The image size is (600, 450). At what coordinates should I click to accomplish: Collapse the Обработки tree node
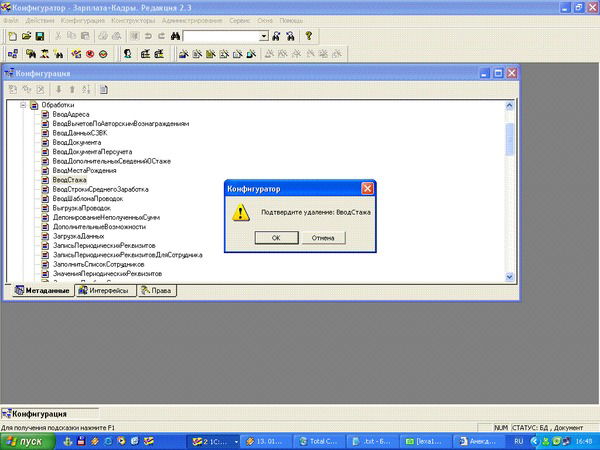[x=22, y=105]
